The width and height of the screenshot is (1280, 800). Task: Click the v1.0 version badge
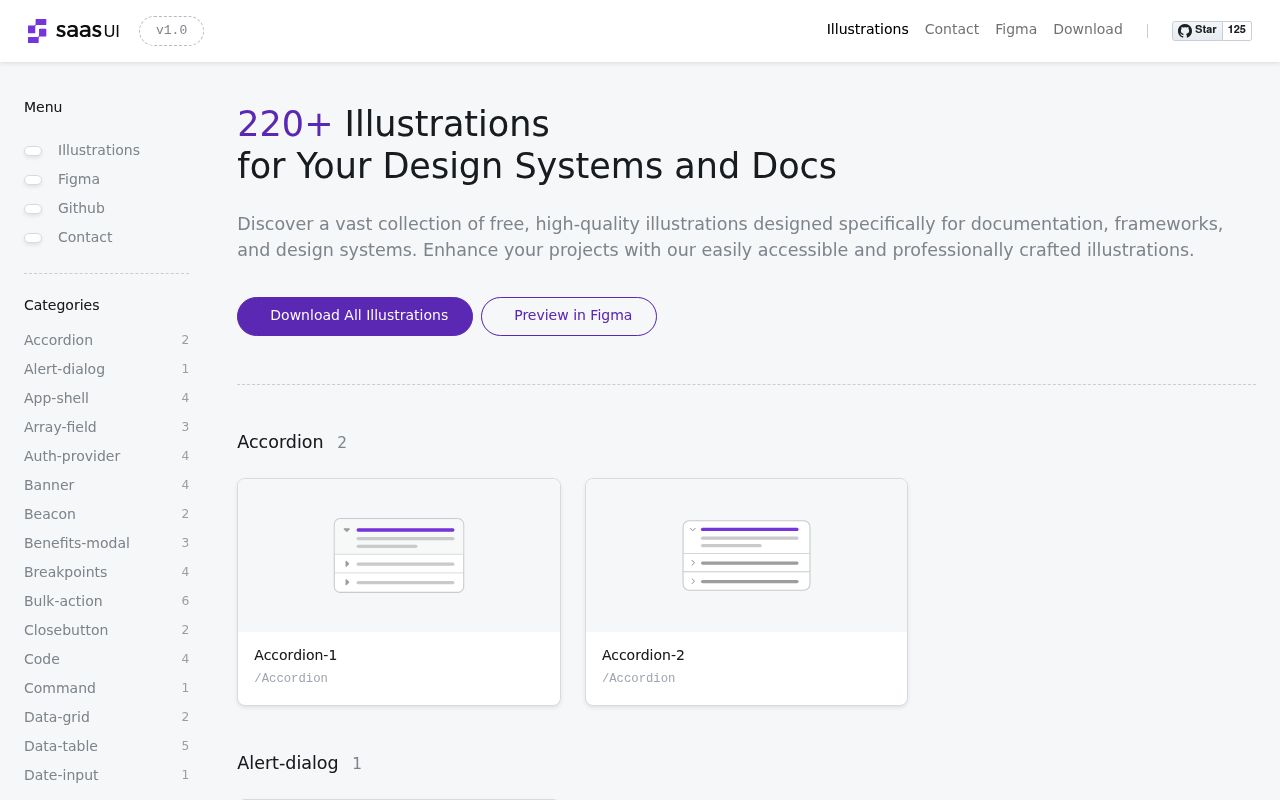click(171, 31)
